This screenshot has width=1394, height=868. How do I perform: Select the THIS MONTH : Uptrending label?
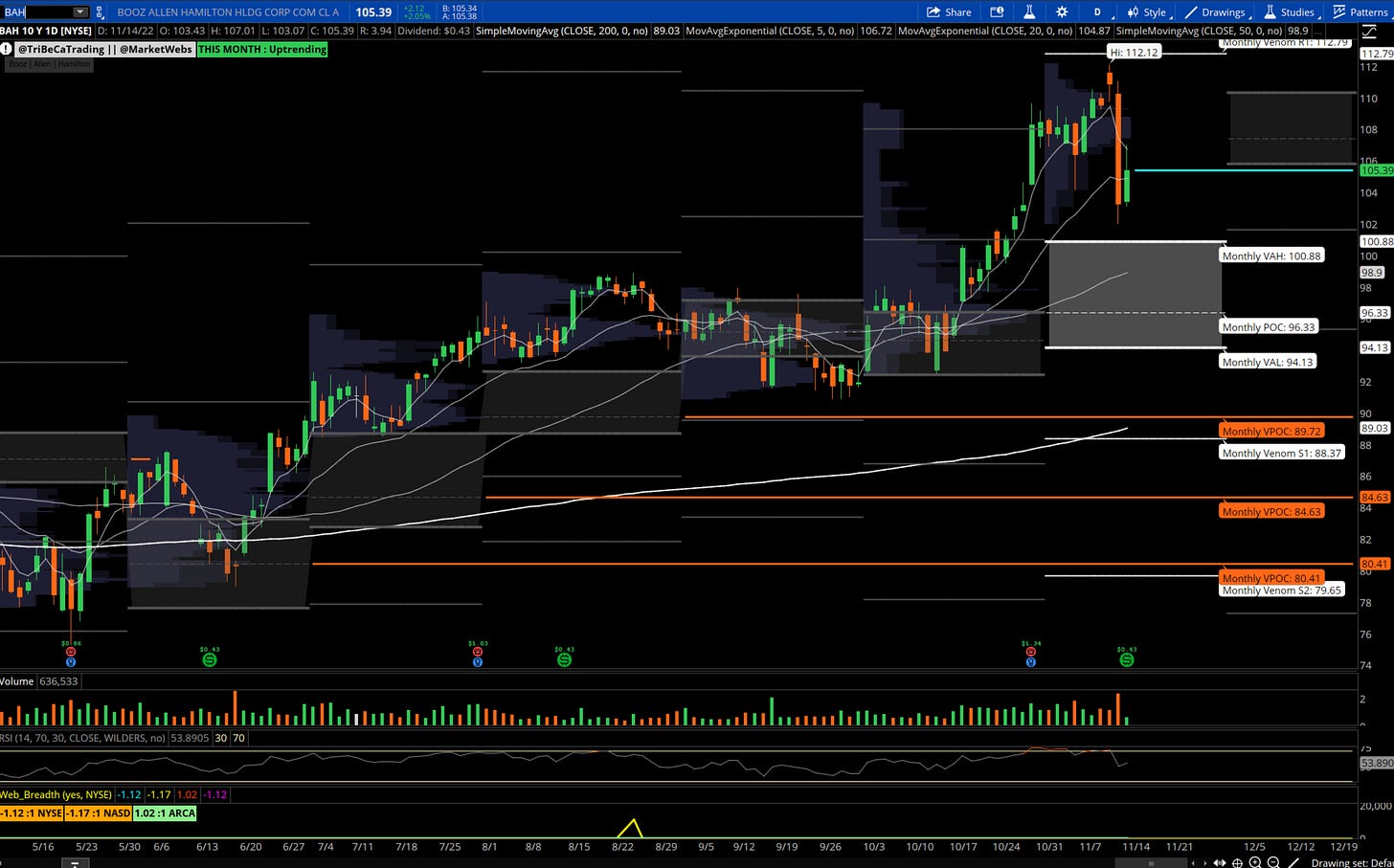click(x=262, y=49)
